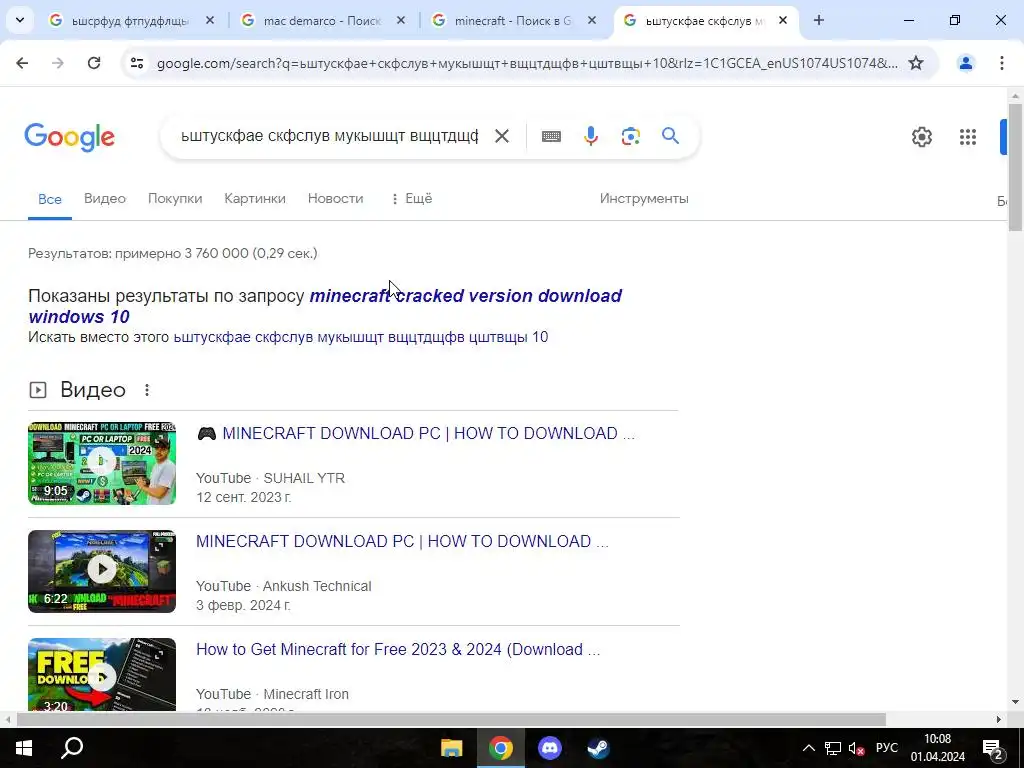Close the ьшсрфуд tab

[210, 21]
